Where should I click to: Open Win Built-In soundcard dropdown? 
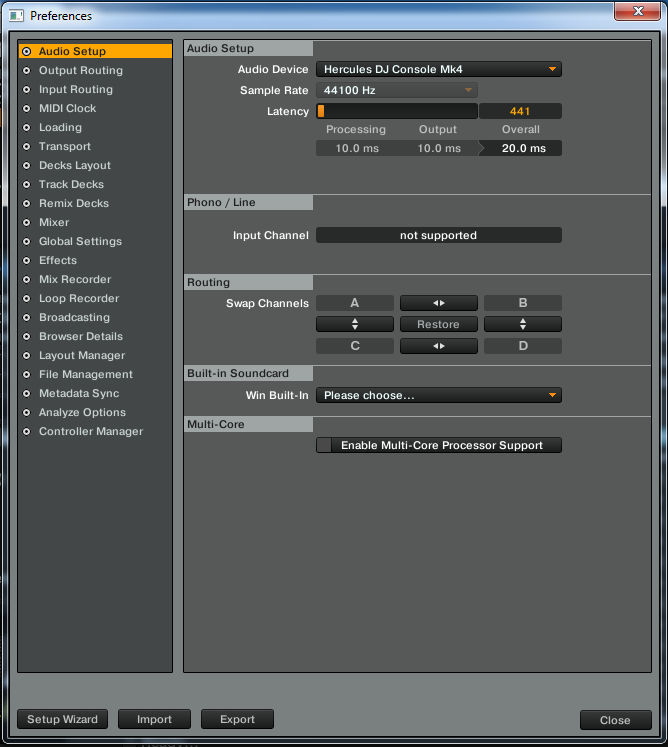pyautogui.click(x=438, y=396)
